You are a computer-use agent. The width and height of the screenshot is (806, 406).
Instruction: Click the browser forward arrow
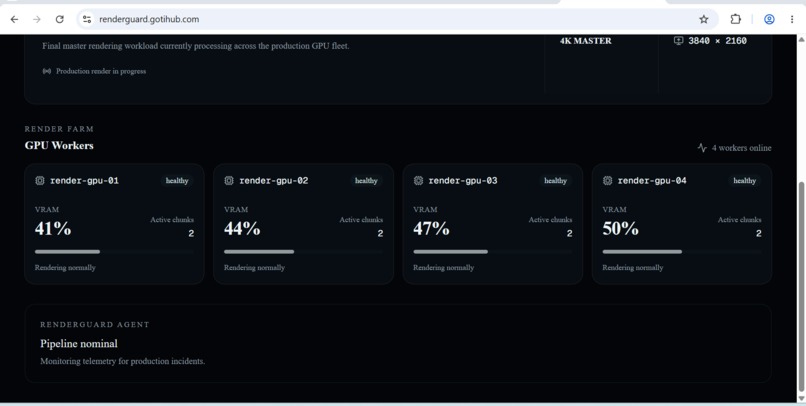coord(36,20)
